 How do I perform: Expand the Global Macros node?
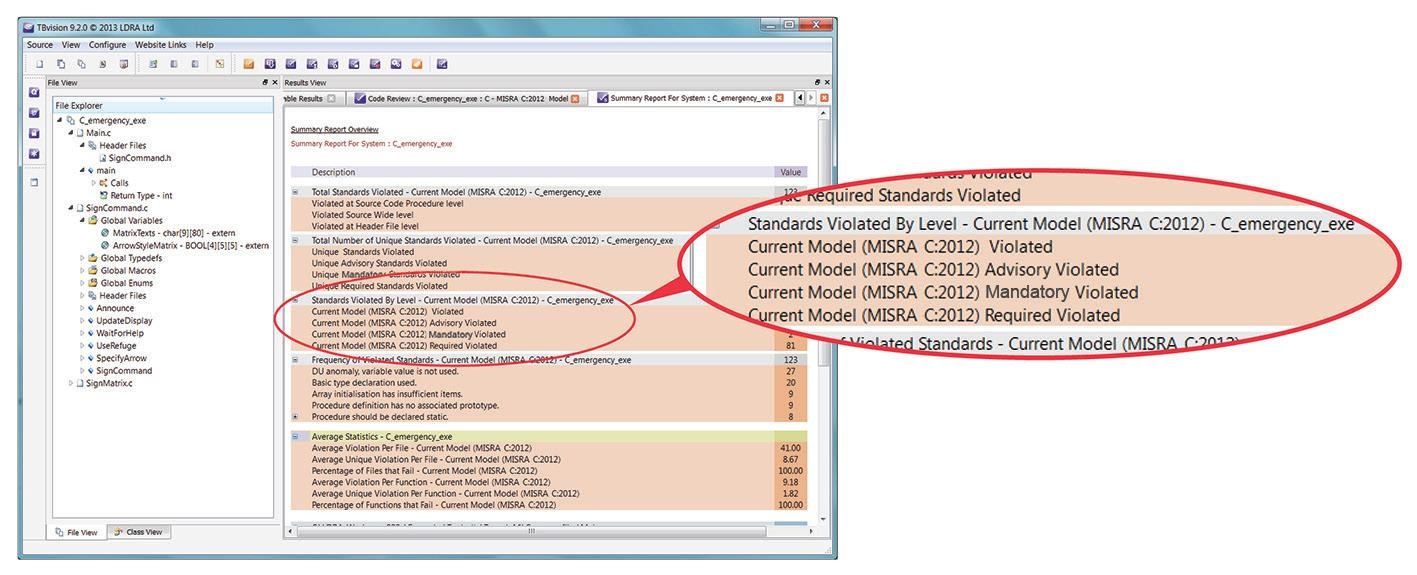point(82,270)
